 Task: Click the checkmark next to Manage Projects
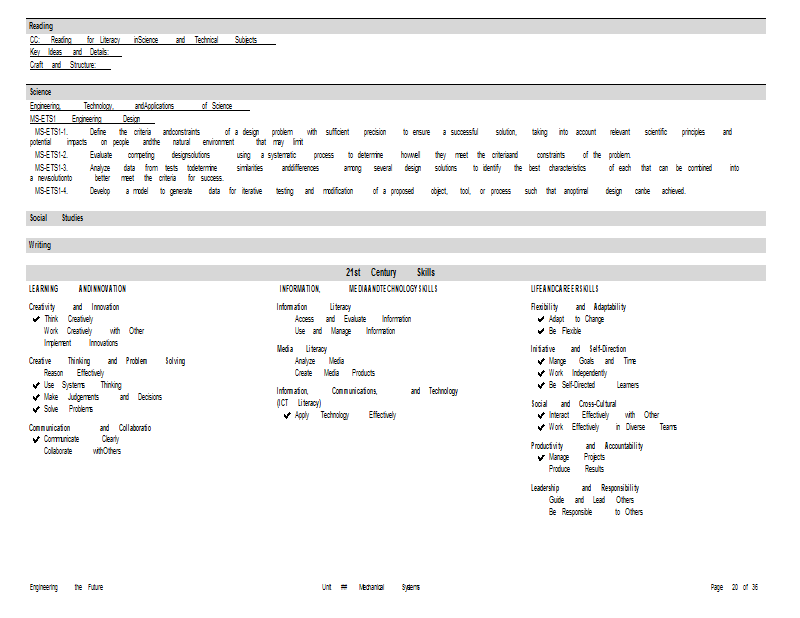(541, 458)
